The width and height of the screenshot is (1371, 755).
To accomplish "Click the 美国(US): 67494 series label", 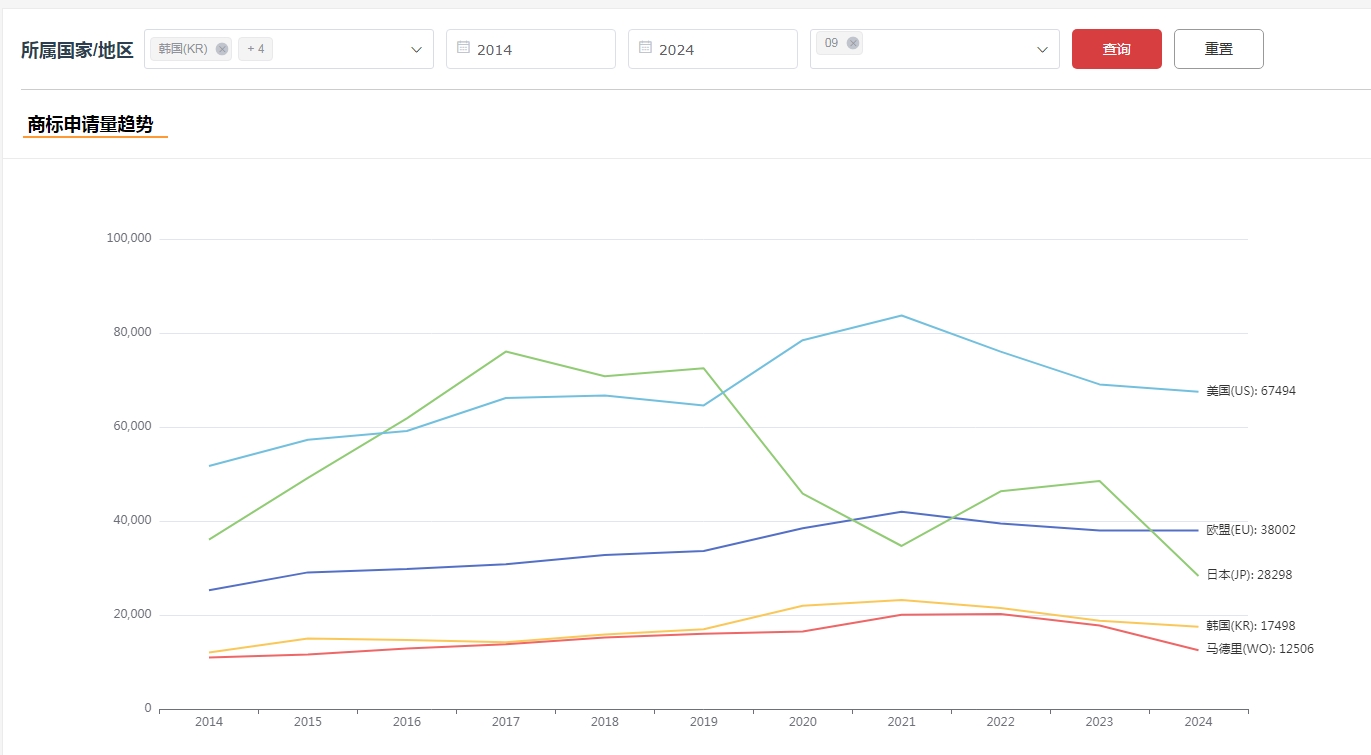I will 1250,391.
